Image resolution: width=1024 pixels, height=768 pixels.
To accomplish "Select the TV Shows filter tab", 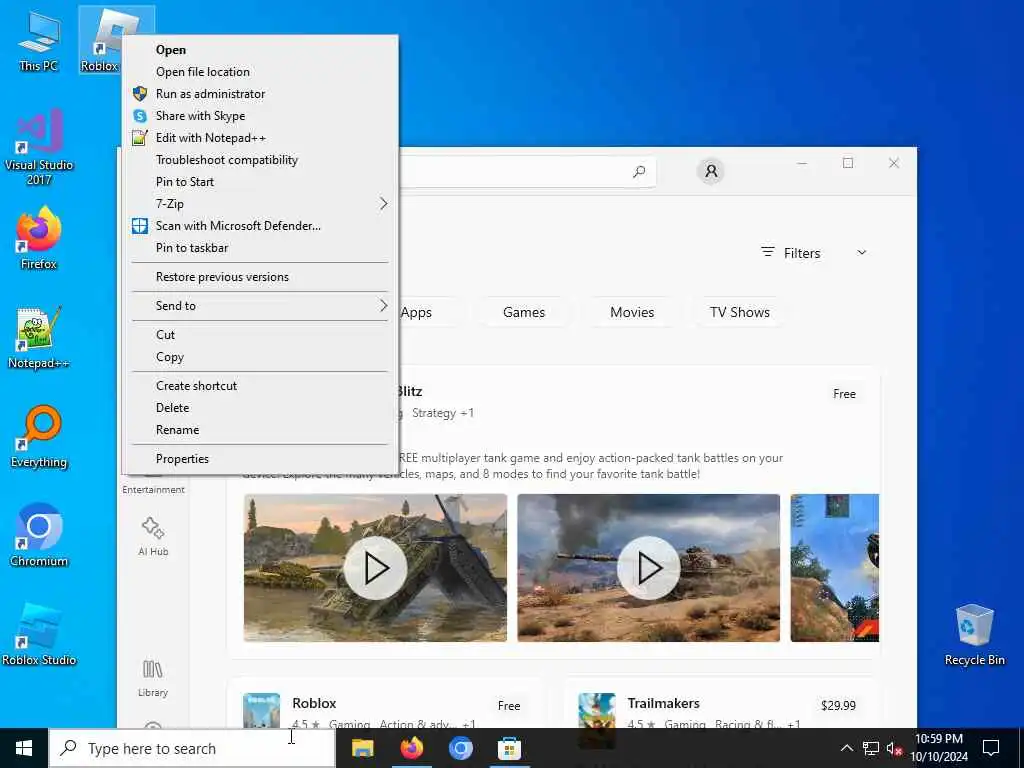I will coord(740,312).
